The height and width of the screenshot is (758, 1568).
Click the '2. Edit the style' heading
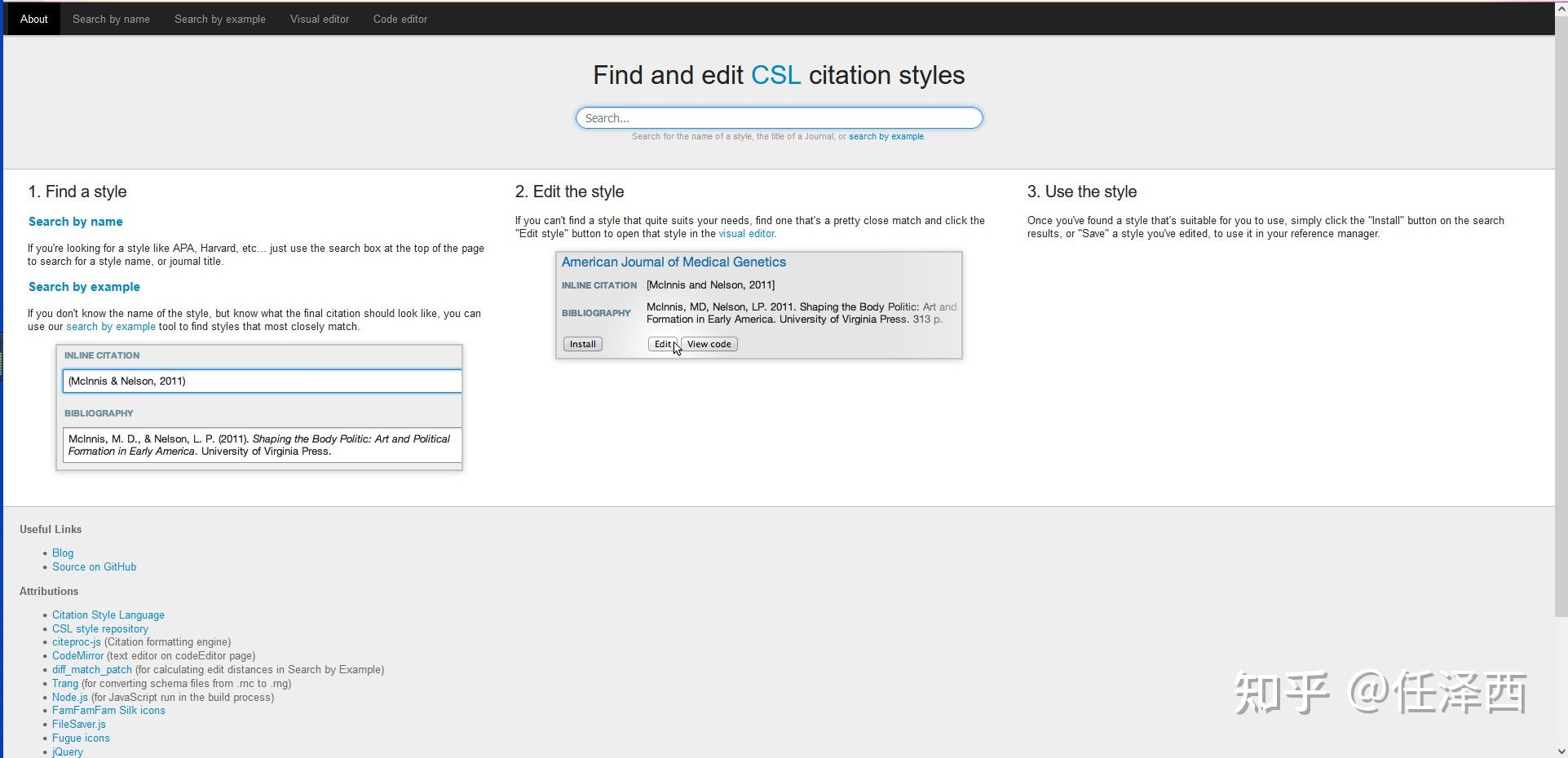point(569,192)
